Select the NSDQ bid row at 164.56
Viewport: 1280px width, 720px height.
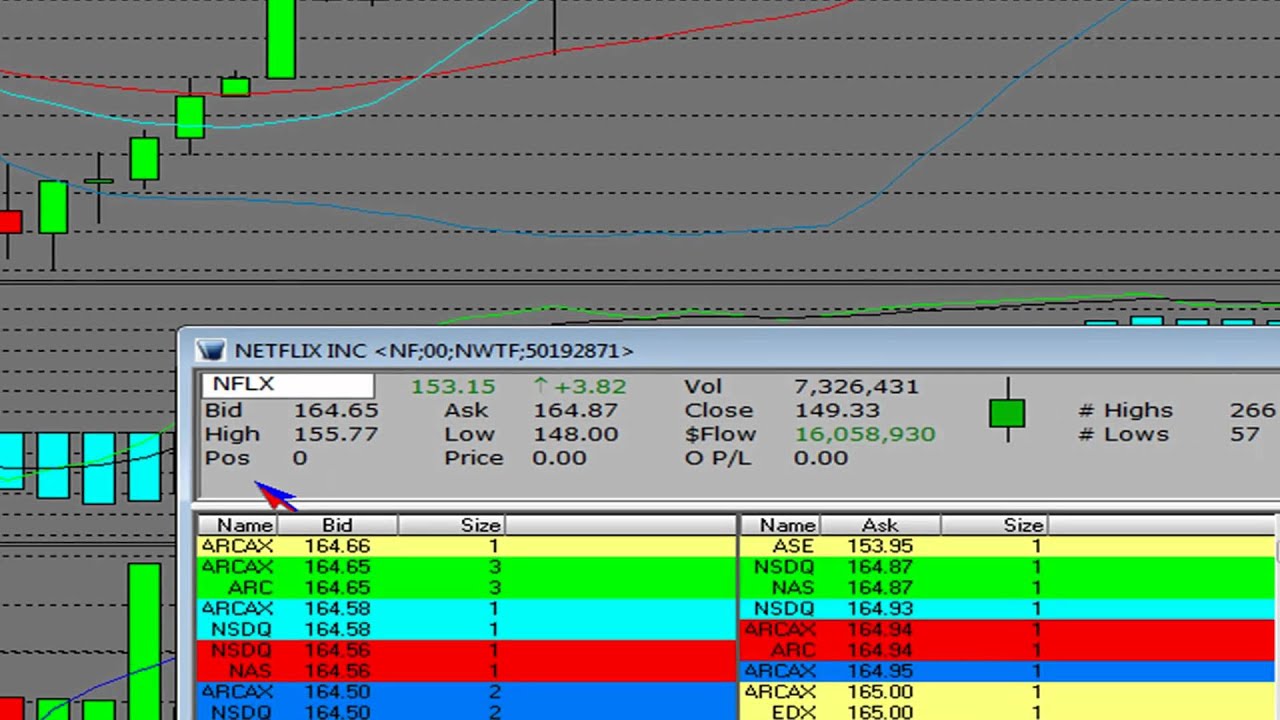(466, 651)
